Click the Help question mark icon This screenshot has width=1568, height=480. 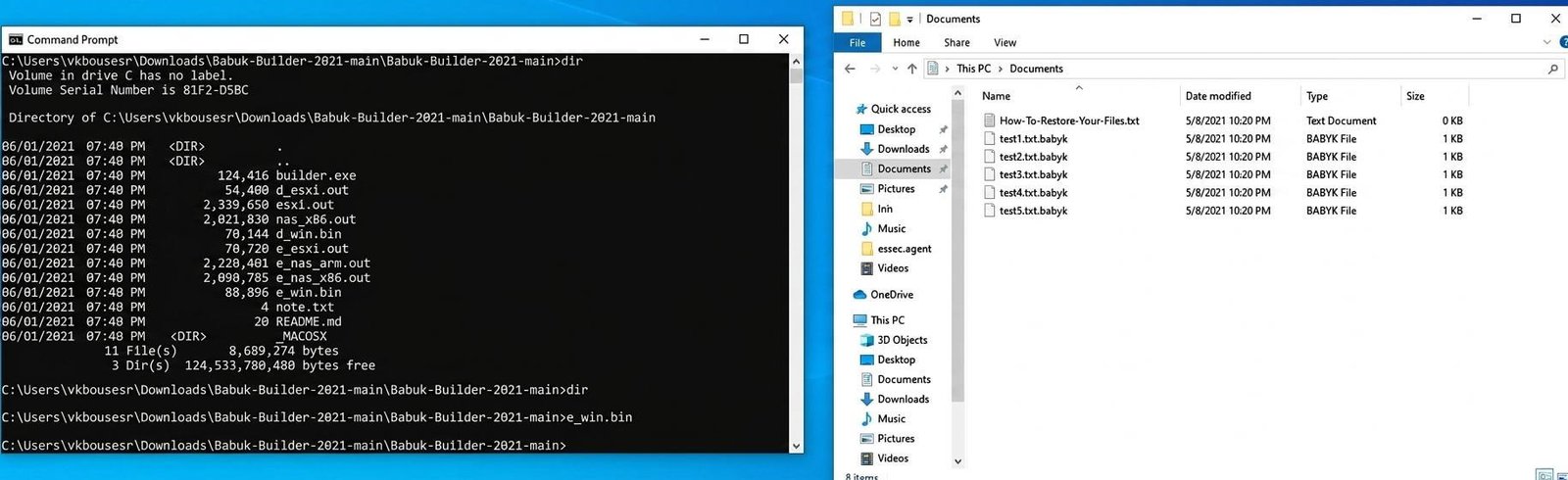[1563, 42]
